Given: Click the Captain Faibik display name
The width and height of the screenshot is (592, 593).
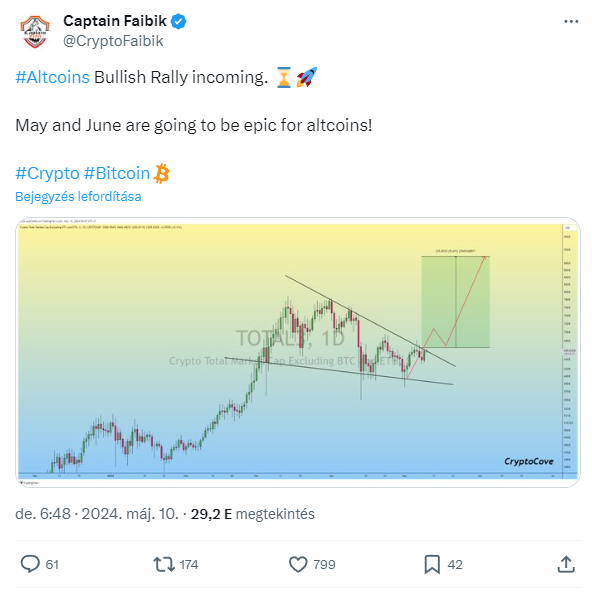Looking at the screenshot, I should (115, 21).
